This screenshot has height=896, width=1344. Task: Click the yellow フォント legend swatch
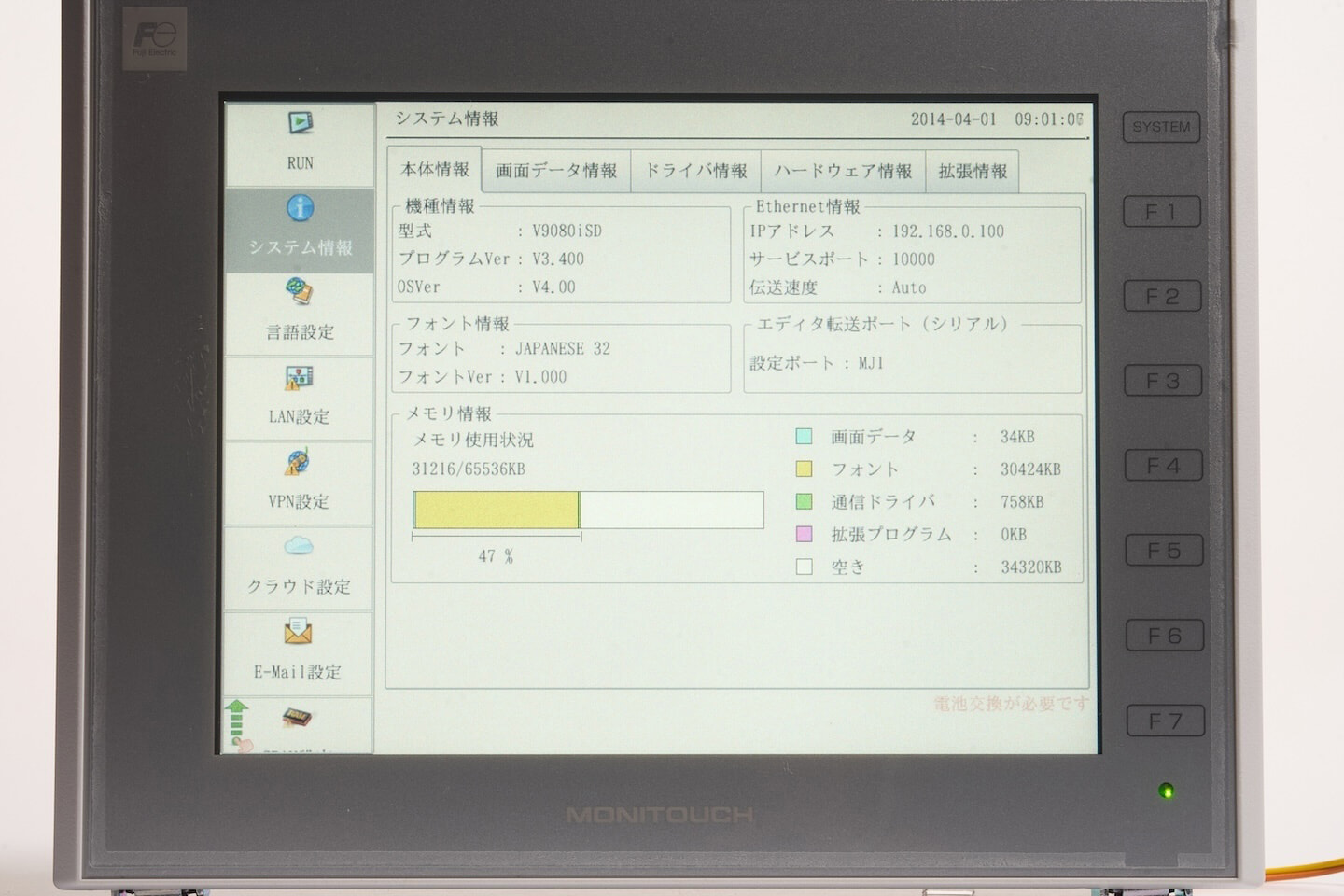pos(804,469)
